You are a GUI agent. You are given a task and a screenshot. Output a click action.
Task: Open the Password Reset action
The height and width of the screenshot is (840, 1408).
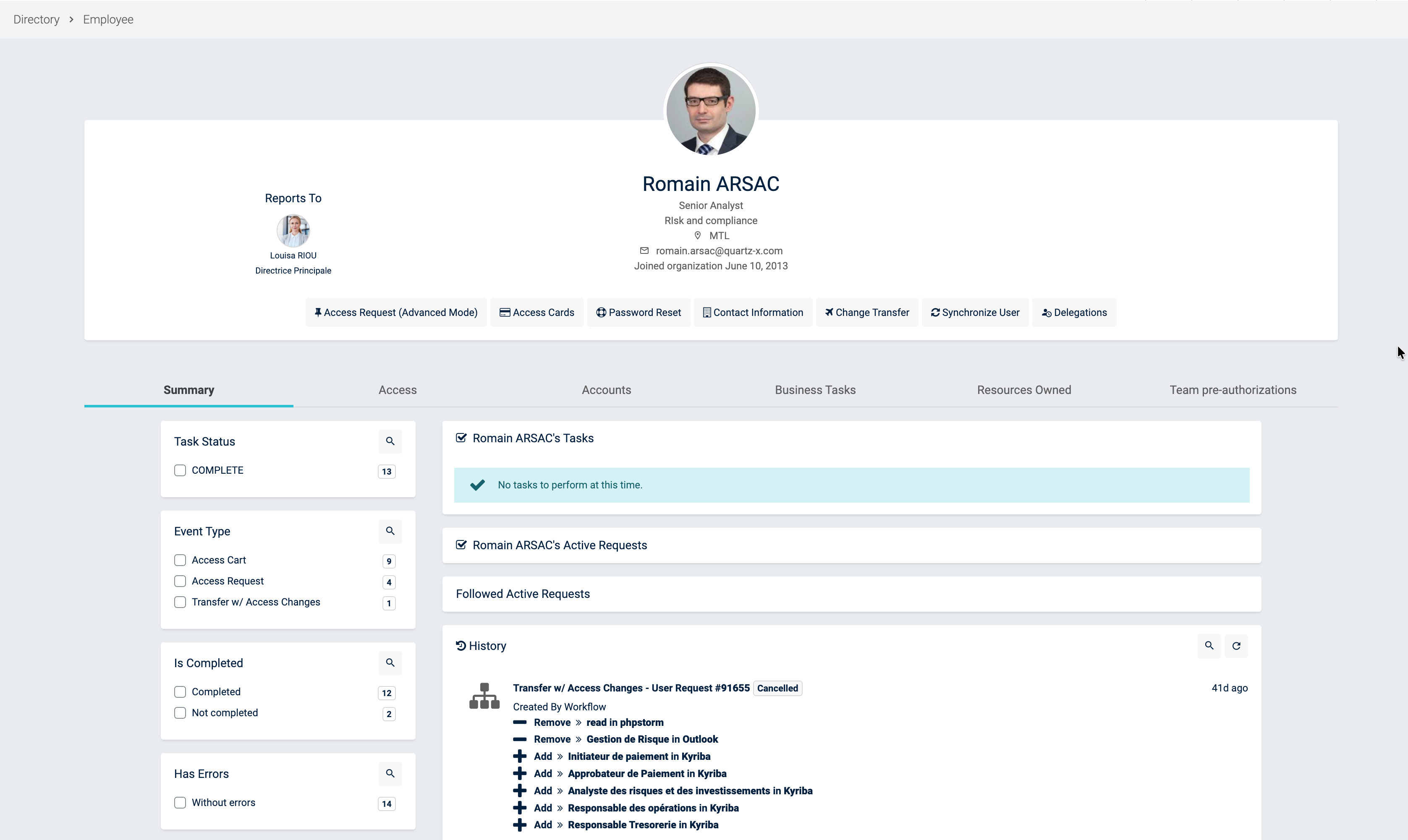pyautogui.click(x=639, y=313)
